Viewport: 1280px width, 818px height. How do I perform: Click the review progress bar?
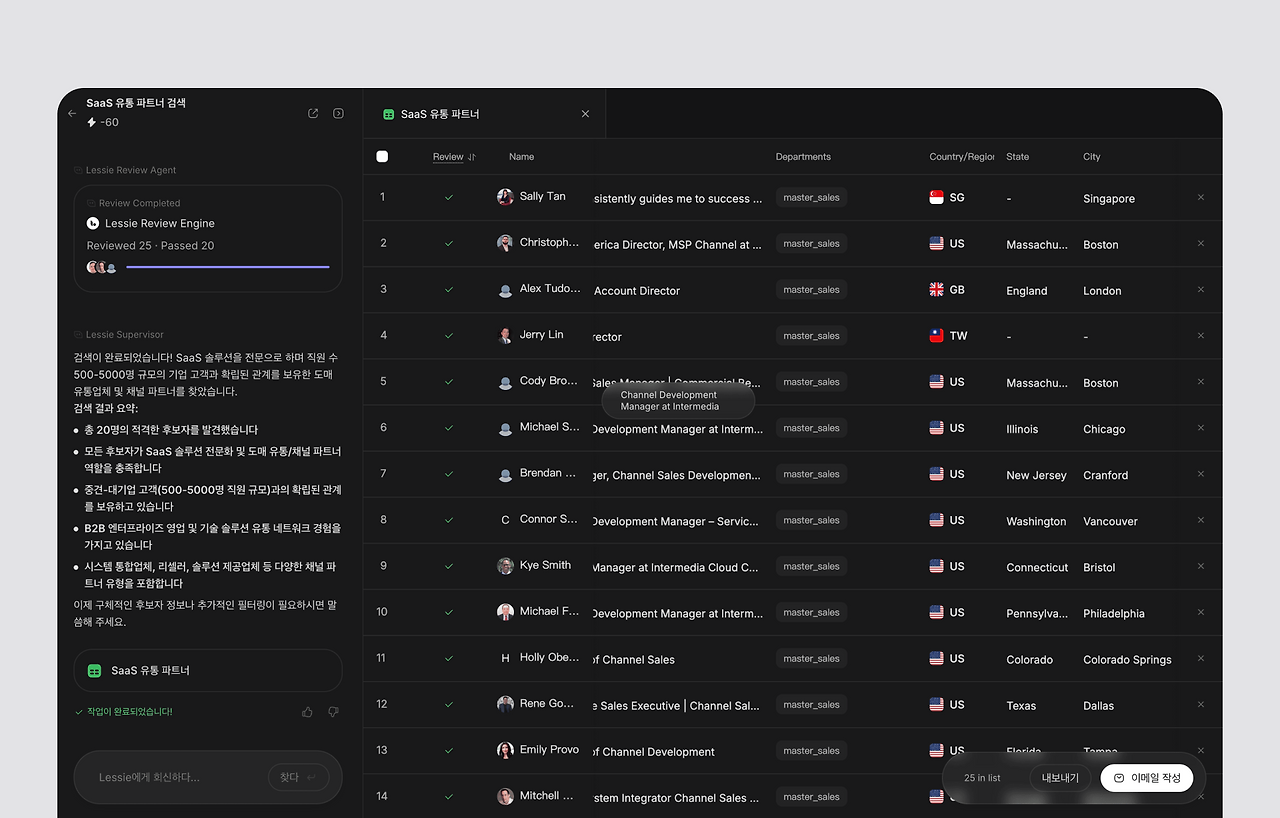click(x=228, y=267)
